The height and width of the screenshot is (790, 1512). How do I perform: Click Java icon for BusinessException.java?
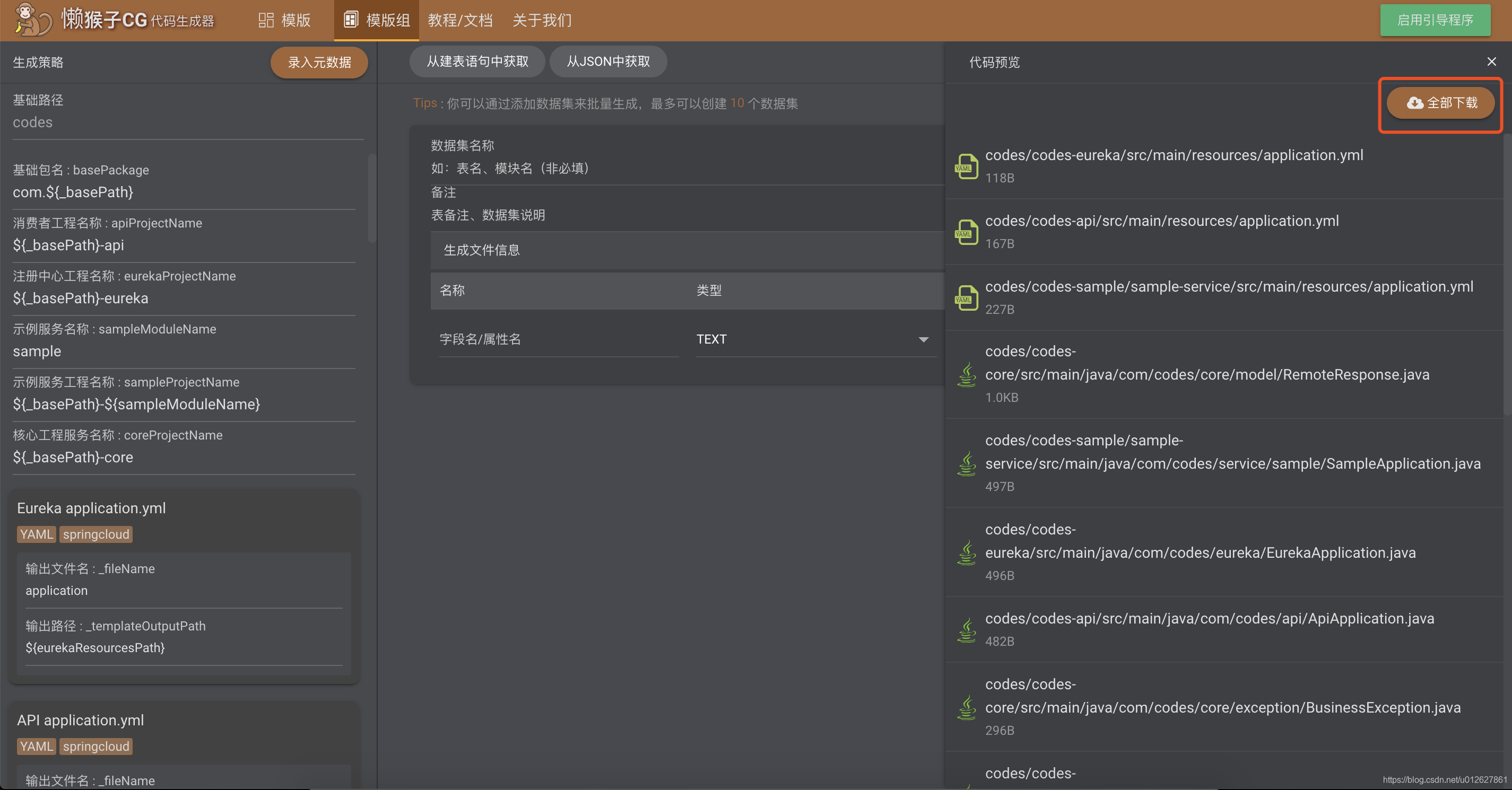pyautogui.click(x=967, y=708)
